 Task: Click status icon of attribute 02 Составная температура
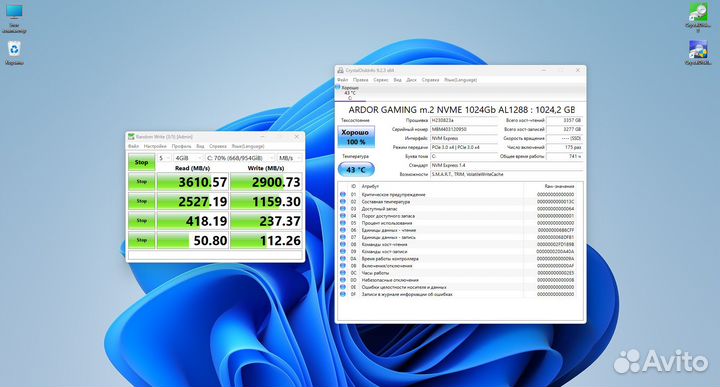coord(343,202)
